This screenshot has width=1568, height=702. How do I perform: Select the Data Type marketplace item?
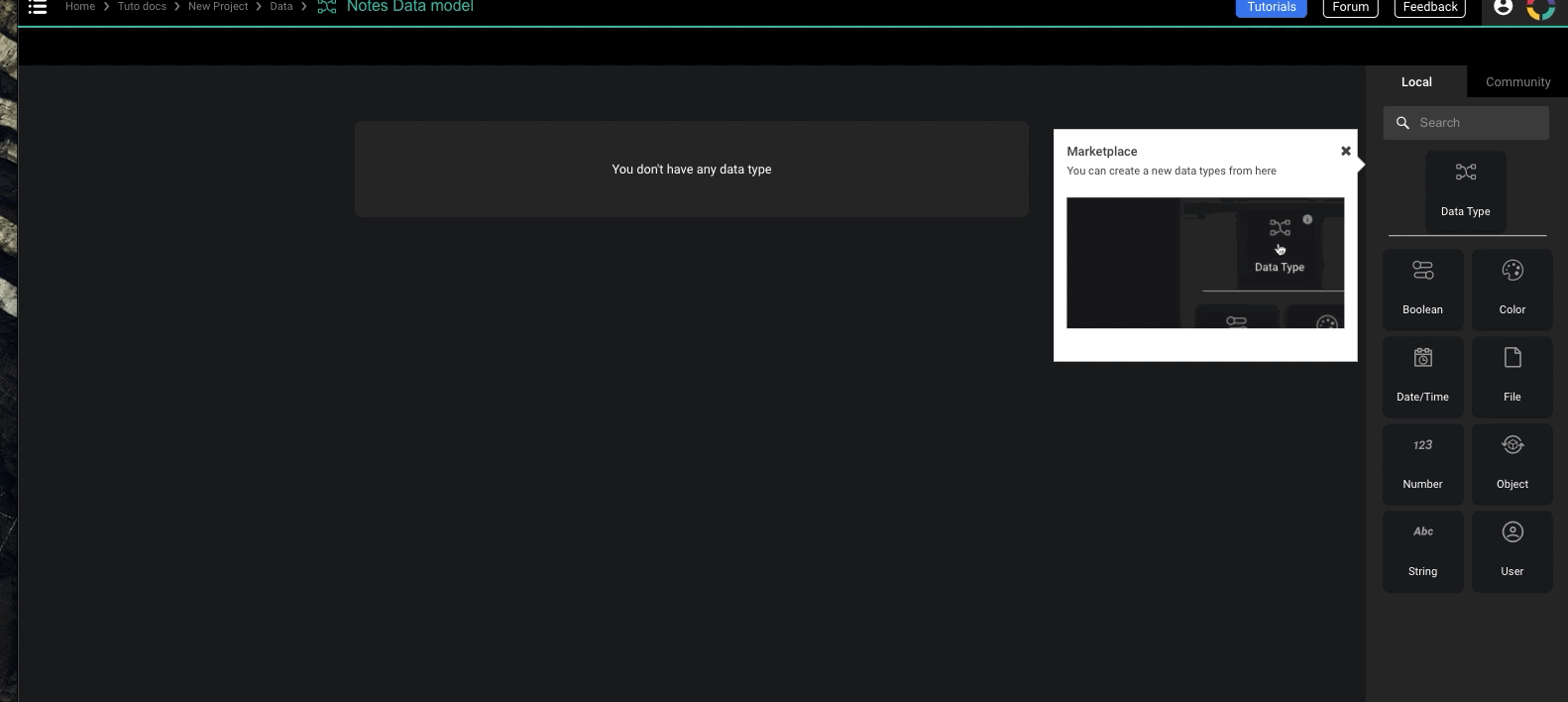(1465, 191)
